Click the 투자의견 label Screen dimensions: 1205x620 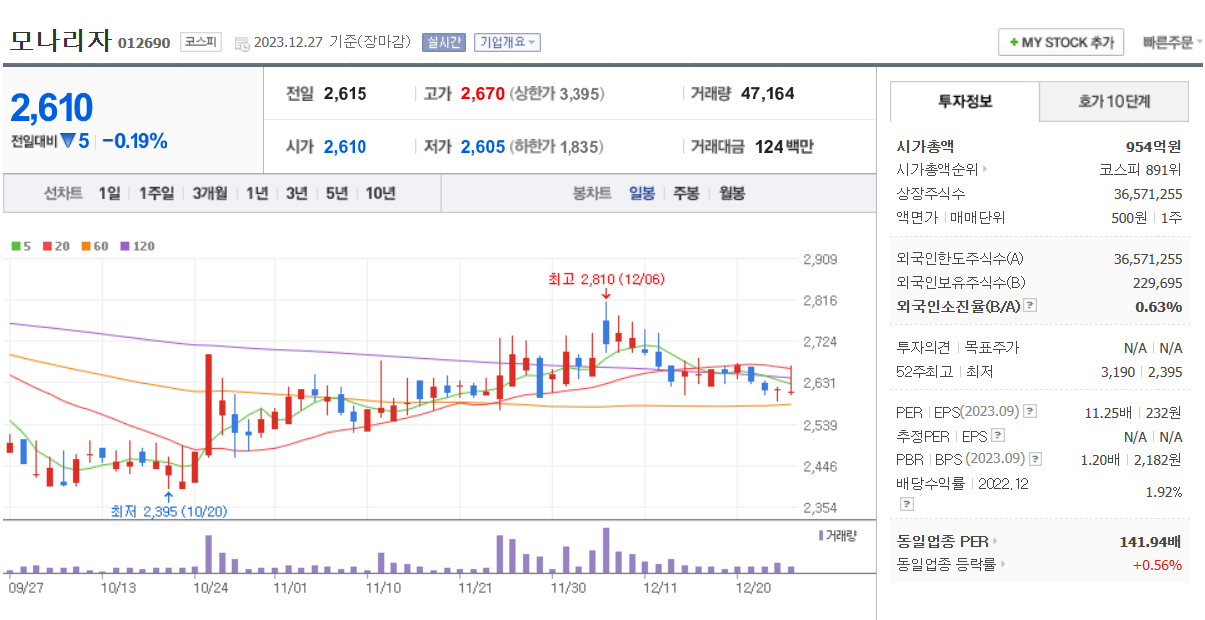click(922, 348)
